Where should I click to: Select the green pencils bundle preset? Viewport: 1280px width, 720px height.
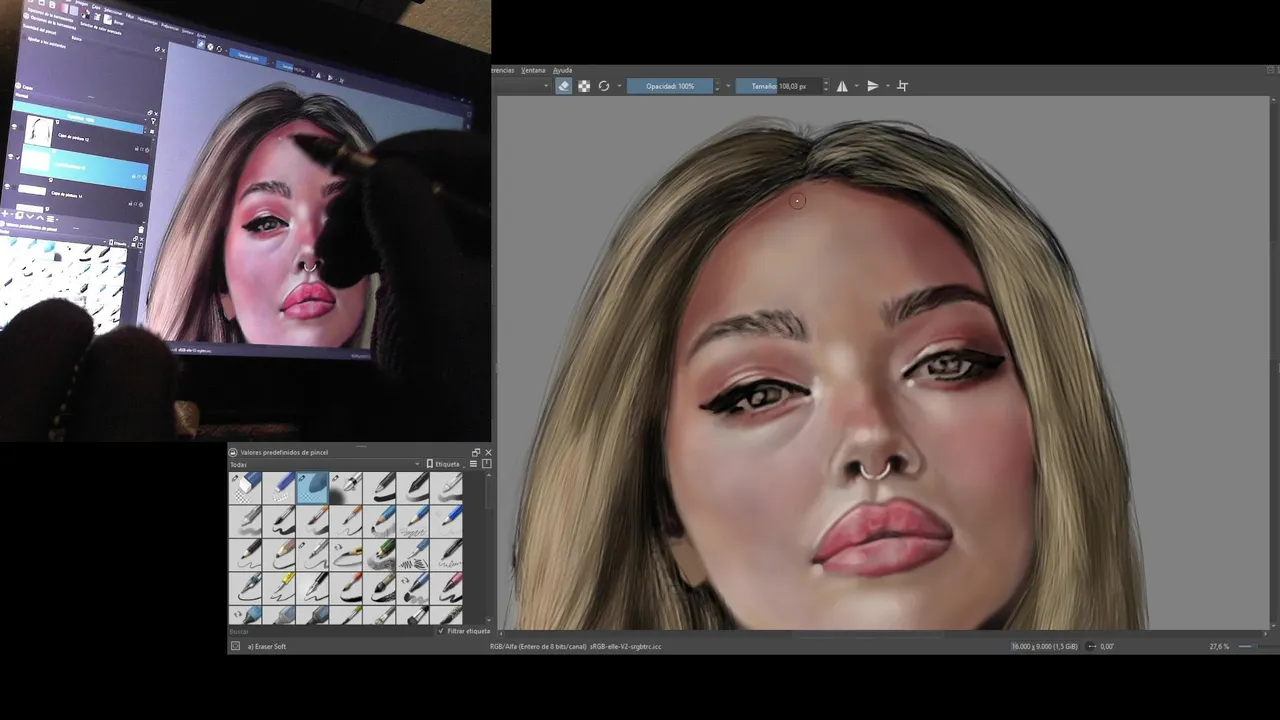click(x=379, y=554)
